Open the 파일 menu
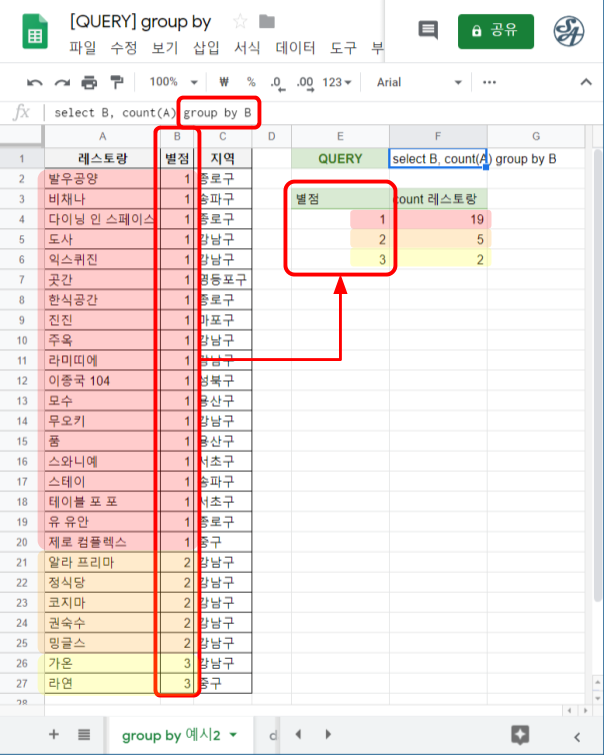The image size is (604, 755). point(82,48)
